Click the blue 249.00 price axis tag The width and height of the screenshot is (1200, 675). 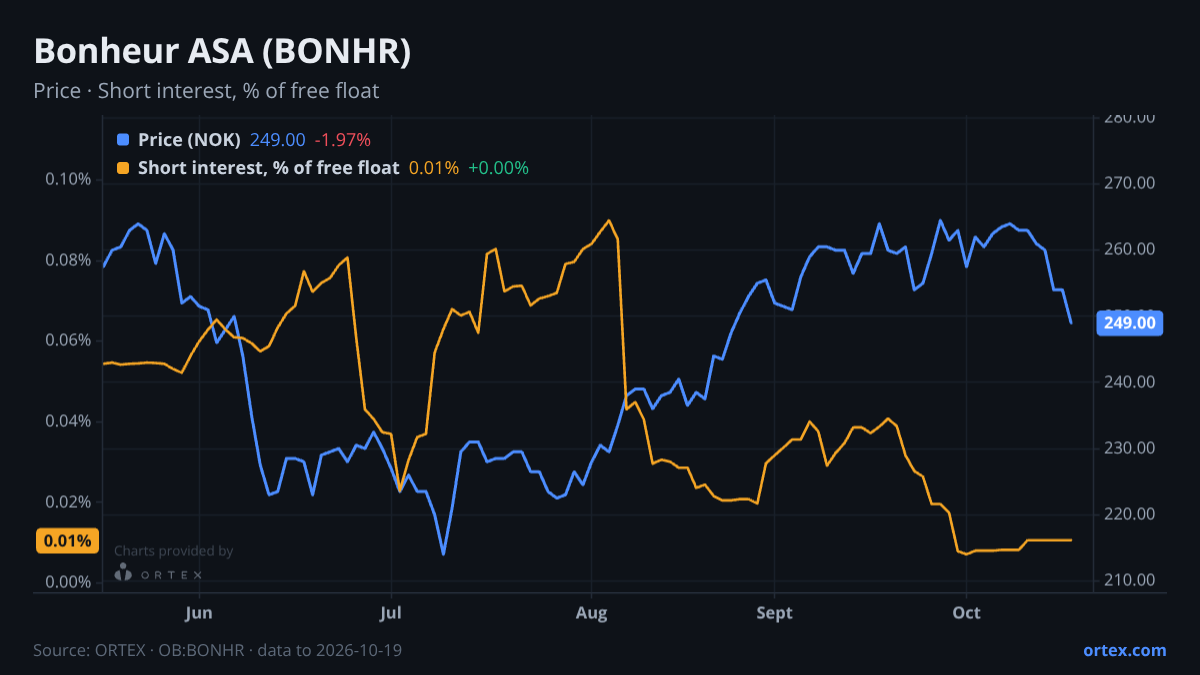click(1130, 323)
